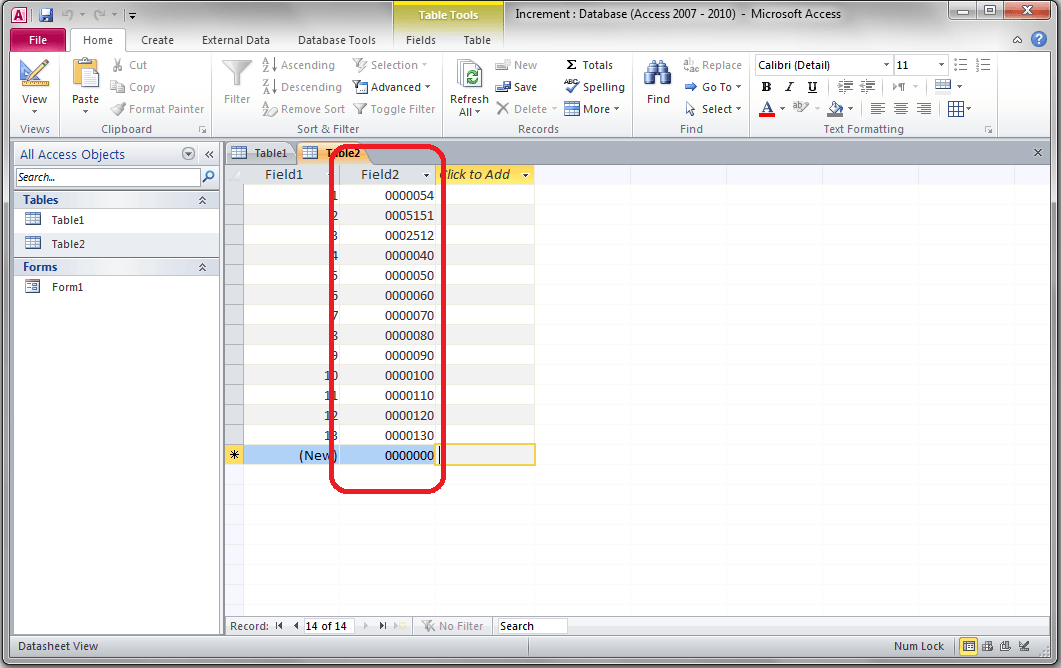
Task: Open the View design switcher icon
Action: coord(34,73)
